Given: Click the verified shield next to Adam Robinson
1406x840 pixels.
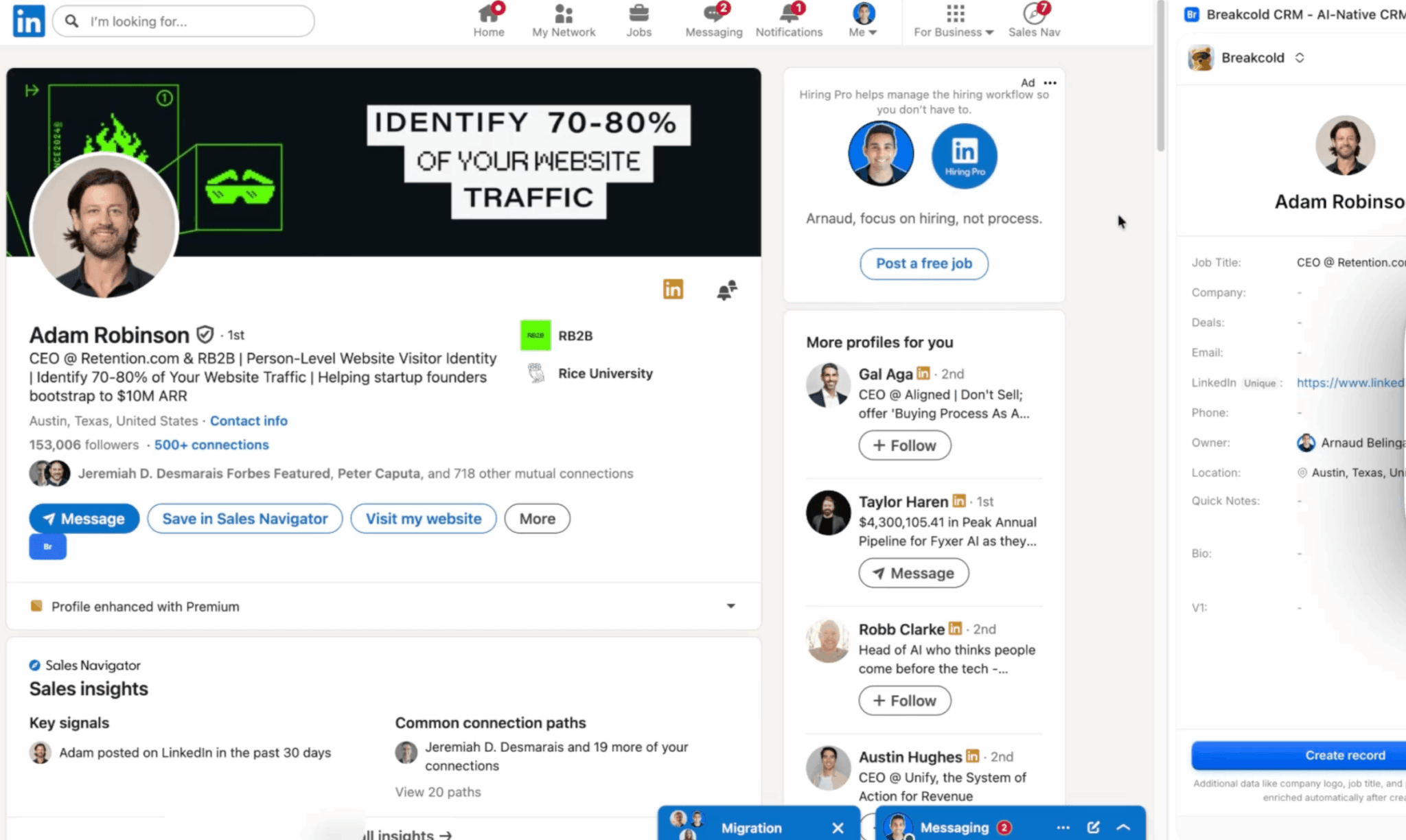Looking at the screenshot, I should click(205, 334).
